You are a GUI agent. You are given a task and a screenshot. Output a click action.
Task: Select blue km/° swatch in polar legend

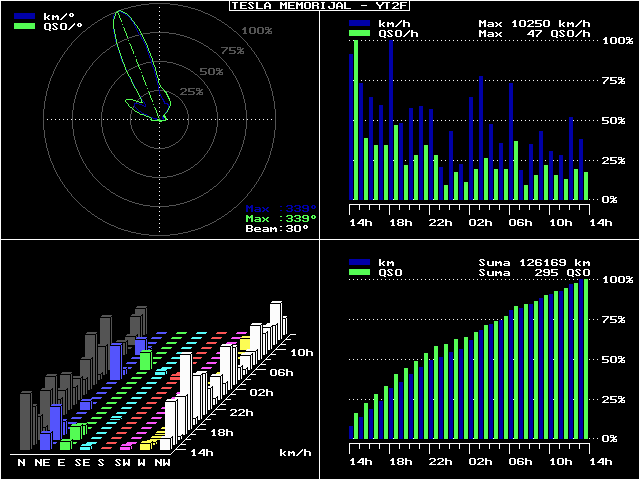pos(26,16)
